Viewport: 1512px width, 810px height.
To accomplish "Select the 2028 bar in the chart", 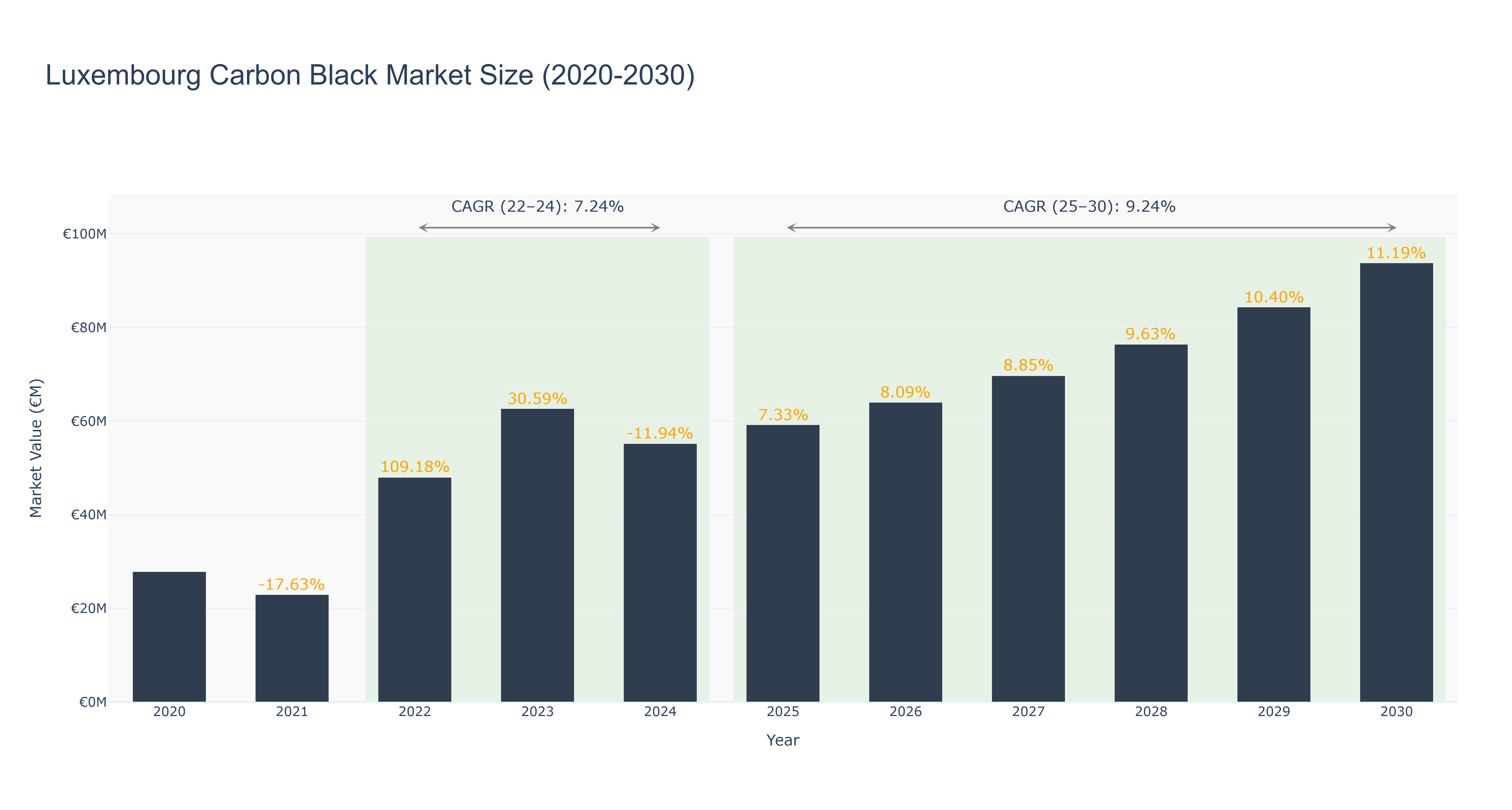I will [1150, 523].
